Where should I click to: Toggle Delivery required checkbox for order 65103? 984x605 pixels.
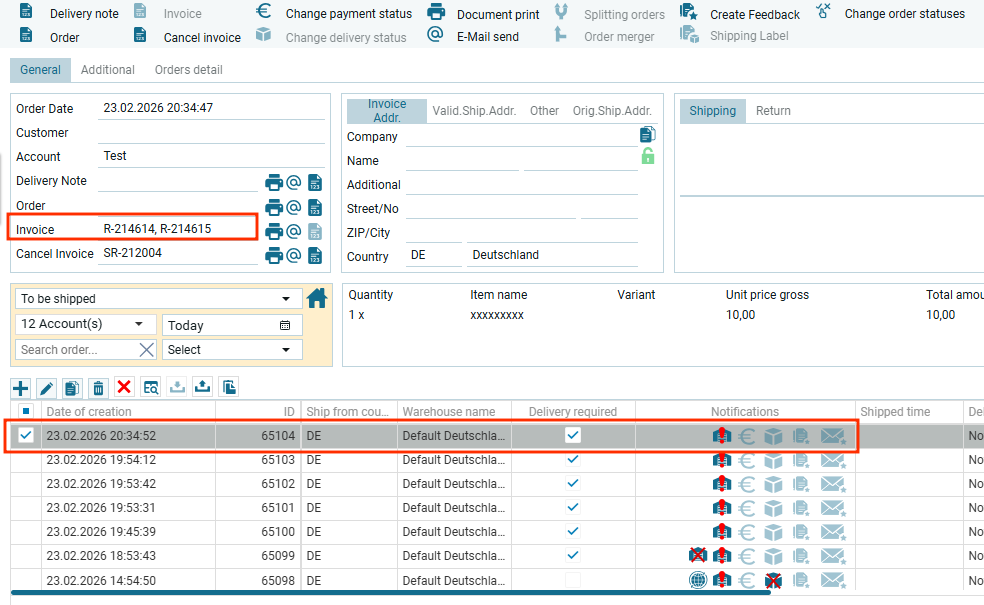[x=573, y=459]
